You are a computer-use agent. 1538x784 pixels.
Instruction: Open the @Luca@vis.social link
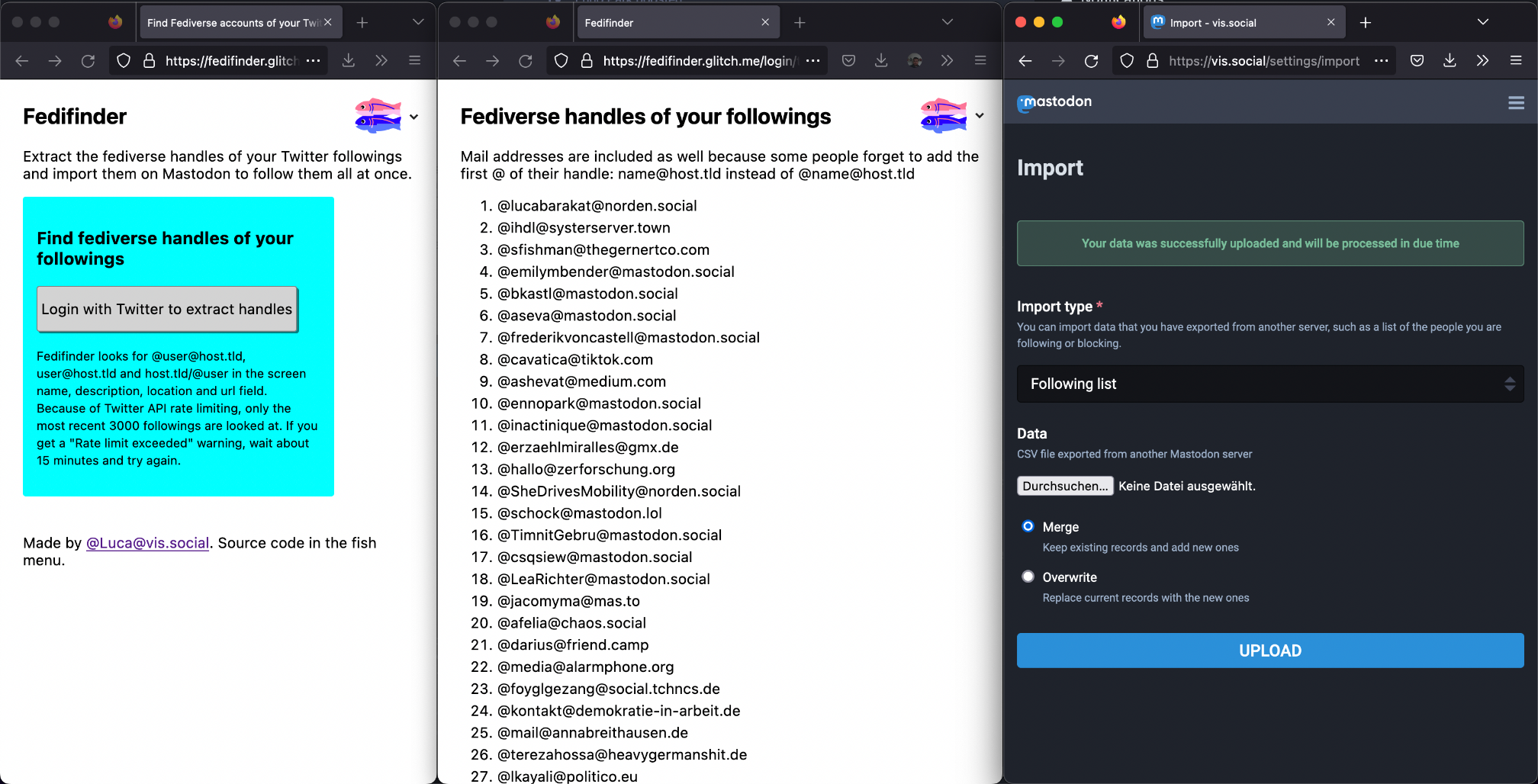coord(147,543)
